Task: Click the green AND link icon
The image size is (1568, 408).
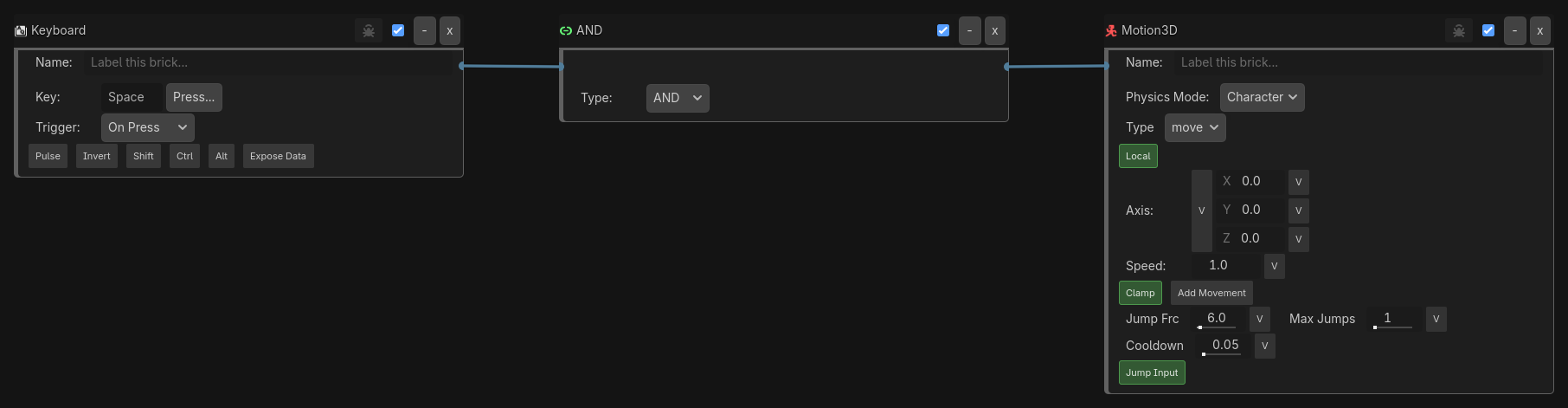Action: tap(566, 30)
